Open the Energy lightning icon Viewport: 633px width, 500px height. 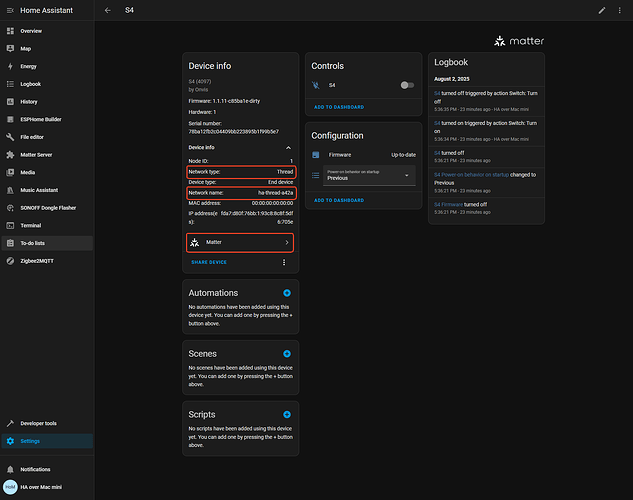[x=10, y=66]
